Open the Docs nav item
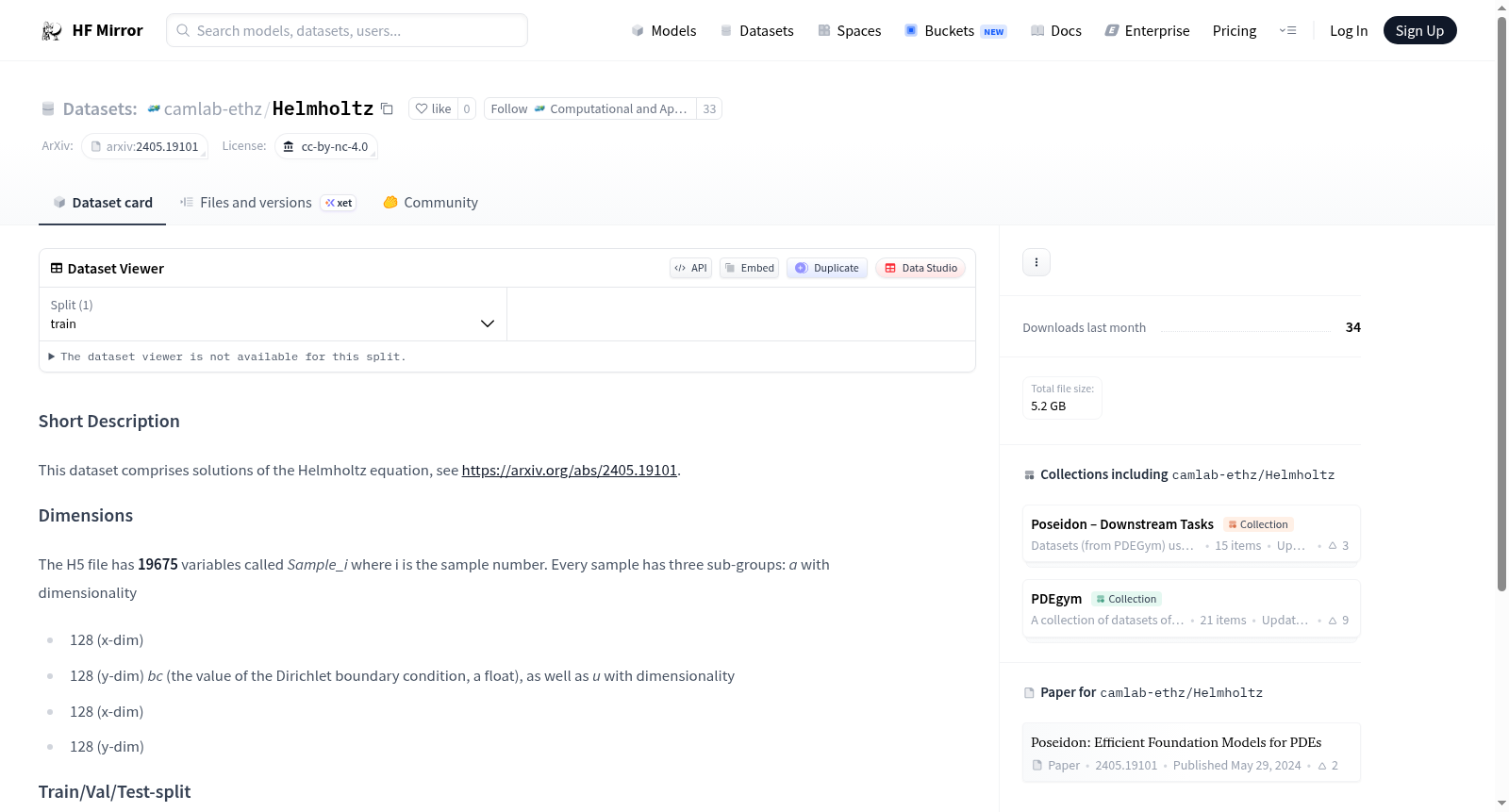 click(x=1055, y=31)
